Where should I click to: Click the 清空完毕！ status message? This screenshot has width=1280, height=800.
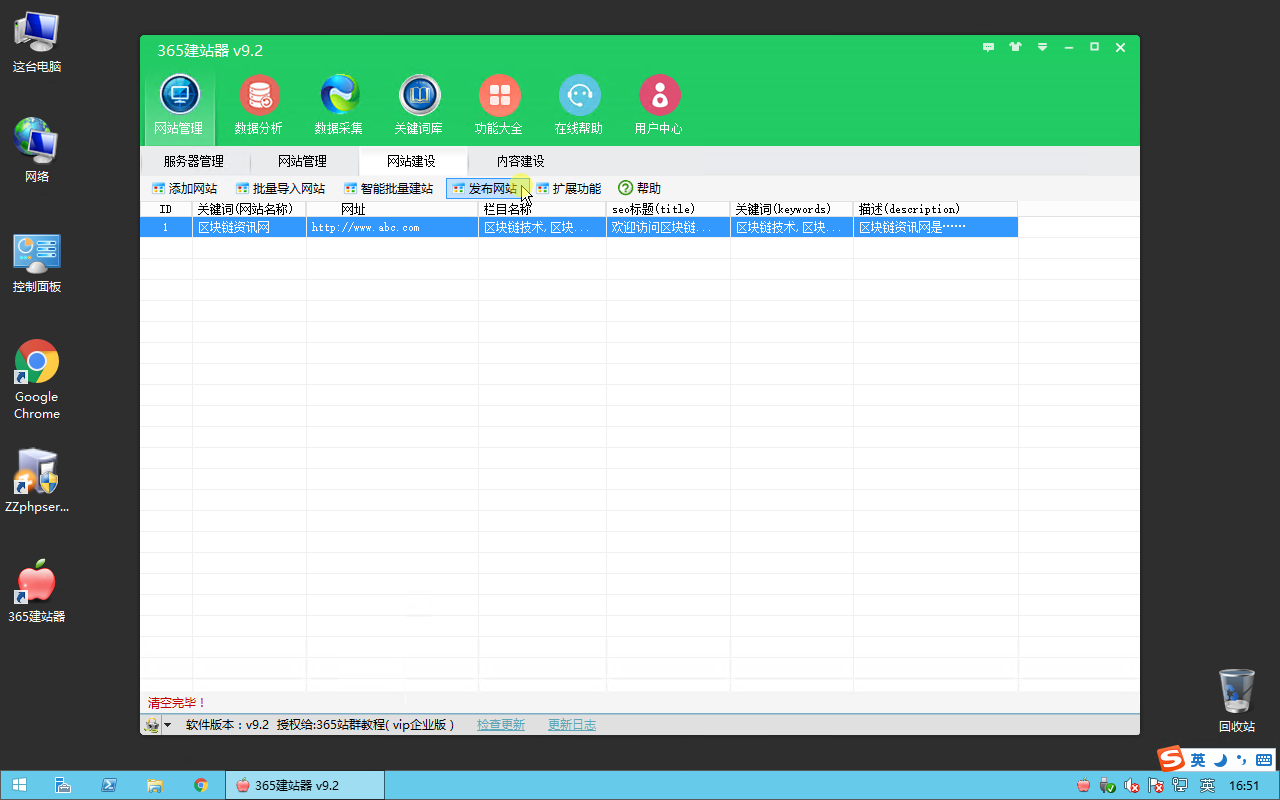click(x=177, y=703)
